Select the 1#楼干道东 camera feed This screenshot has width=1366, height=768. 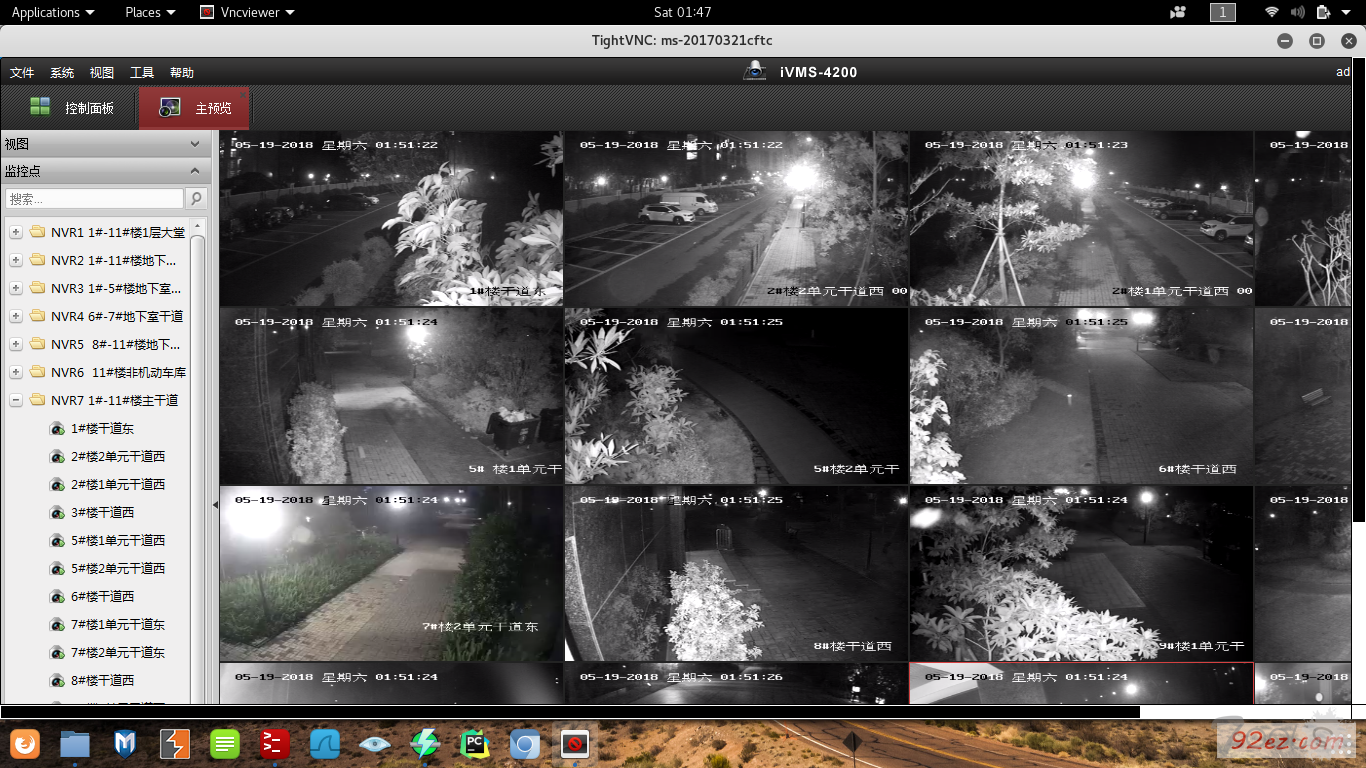click(391, 219)
